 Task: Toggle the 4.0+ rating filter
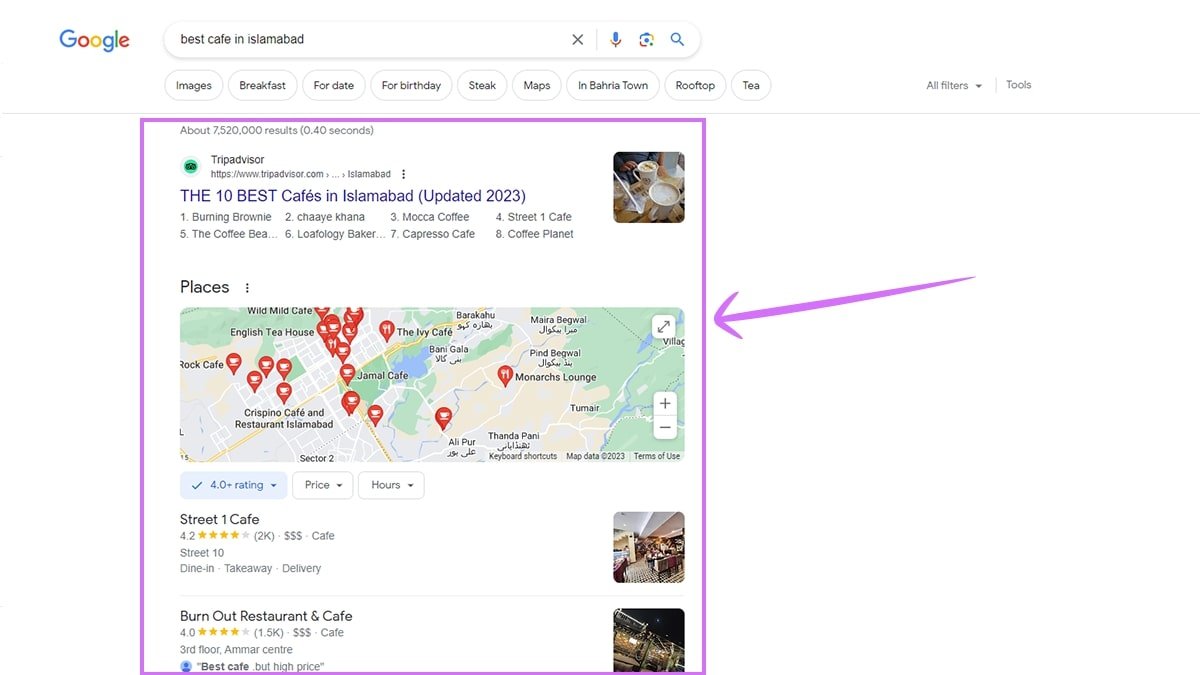coord(233,485)
